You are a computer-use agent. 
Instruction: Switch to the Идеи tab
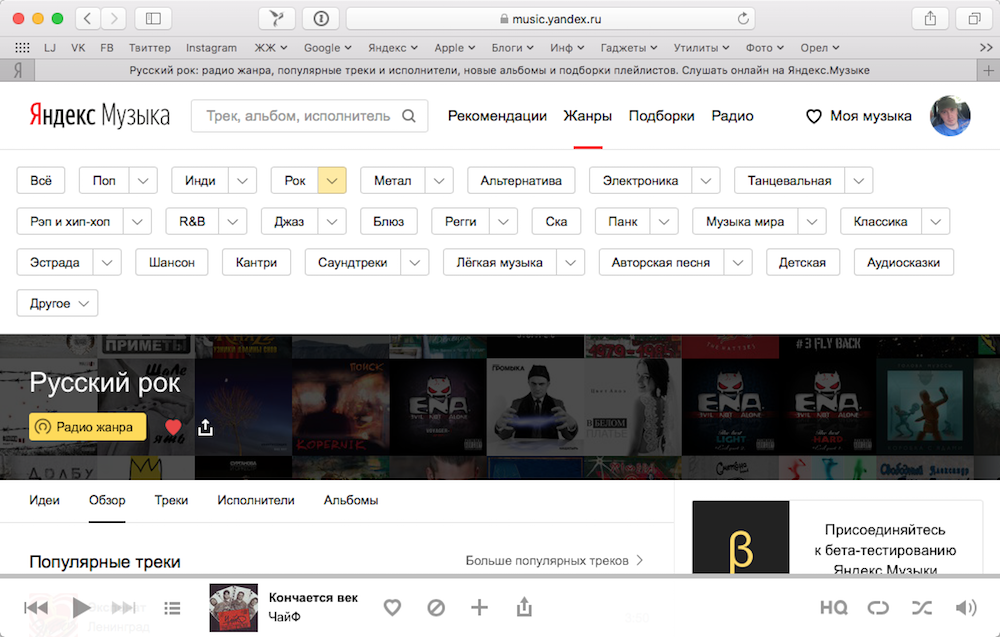(x=44, y=501)
